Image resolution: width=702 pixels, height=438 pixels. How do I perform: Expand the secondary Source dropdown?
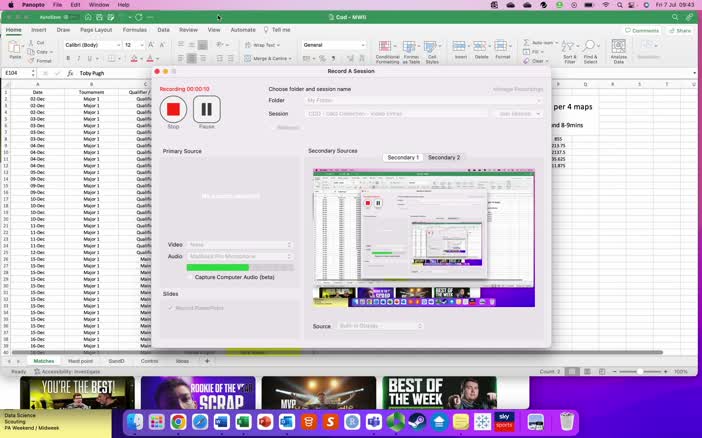click(x=380, y=326)
